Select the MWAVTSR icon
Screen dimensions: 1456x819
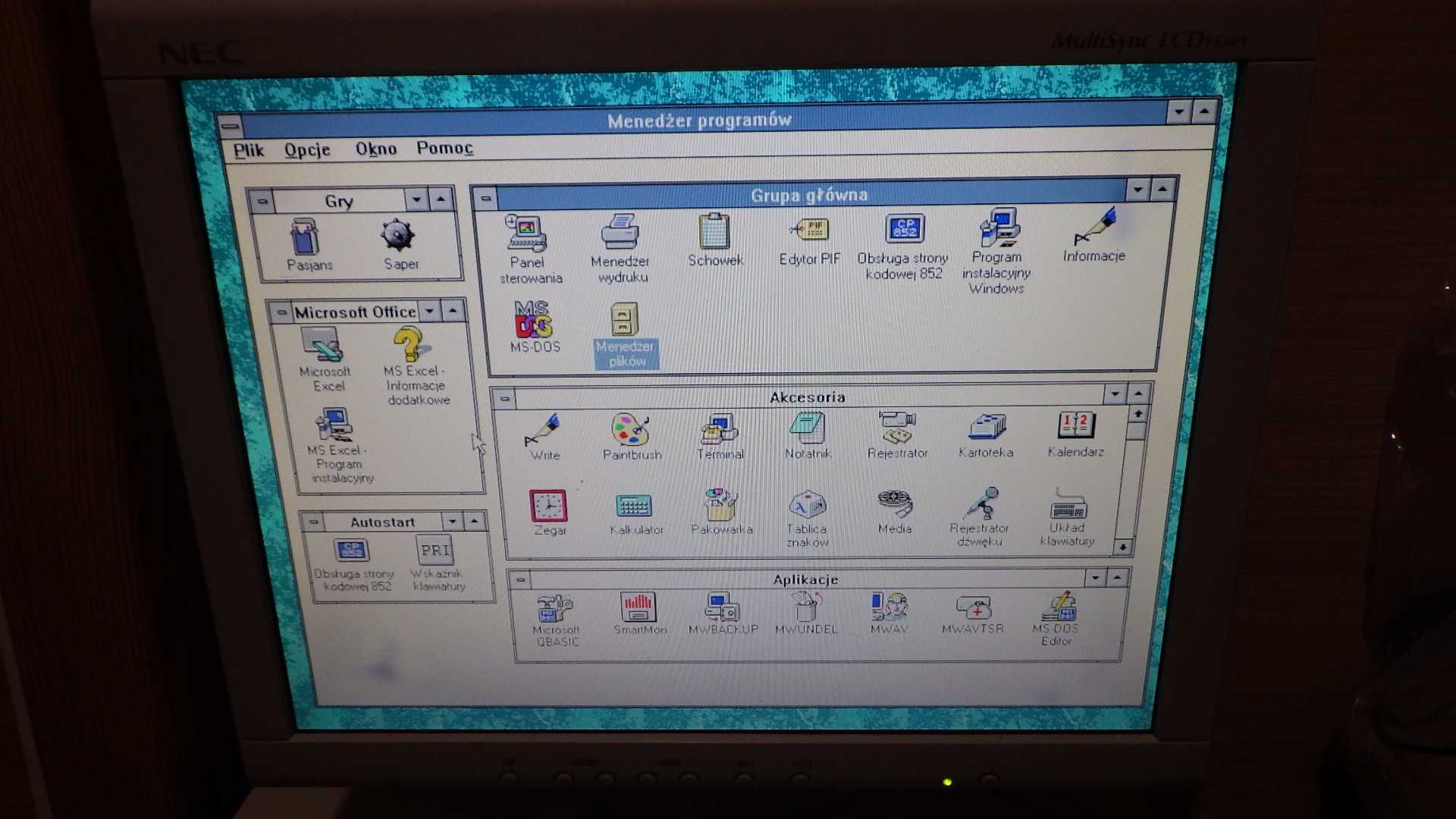click(974, 607)
